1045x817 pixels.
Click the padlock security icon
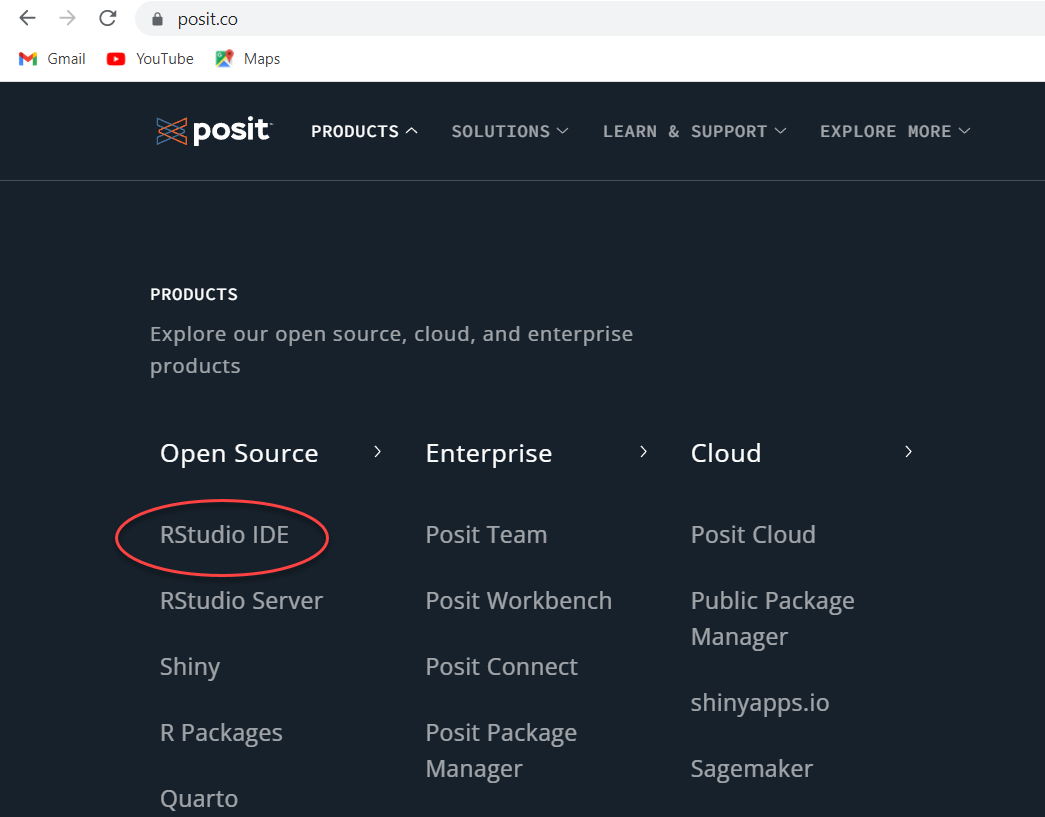point(157,19)
